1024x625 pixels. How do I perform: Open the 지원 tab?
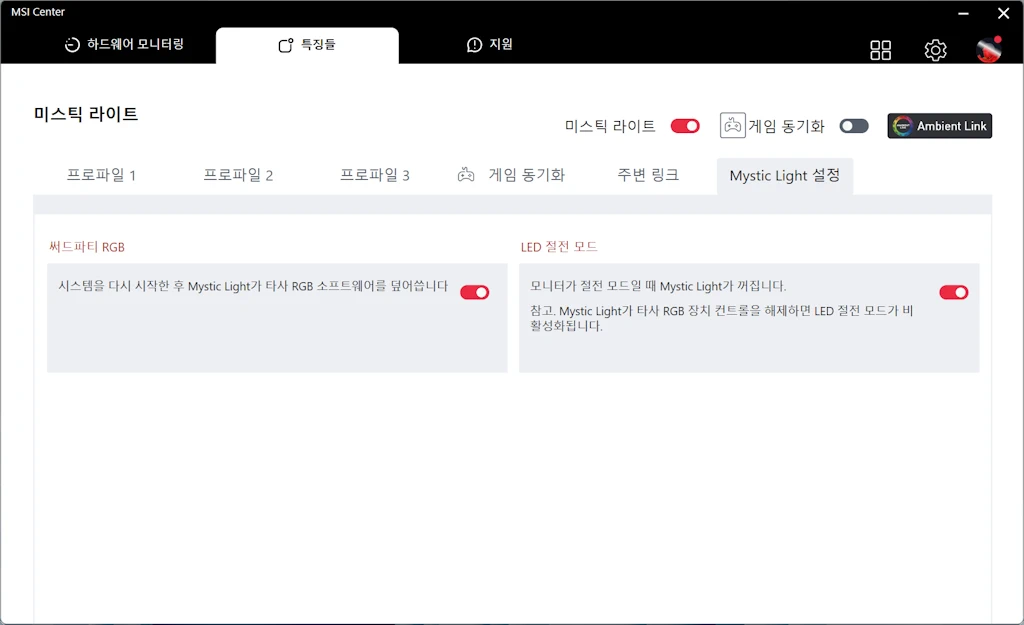490,44
